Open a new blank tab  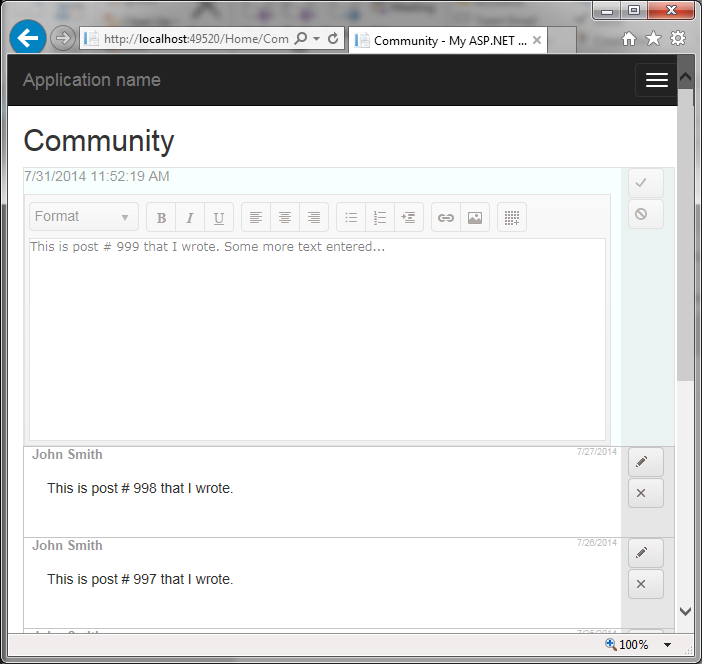[x=562, y=40]
